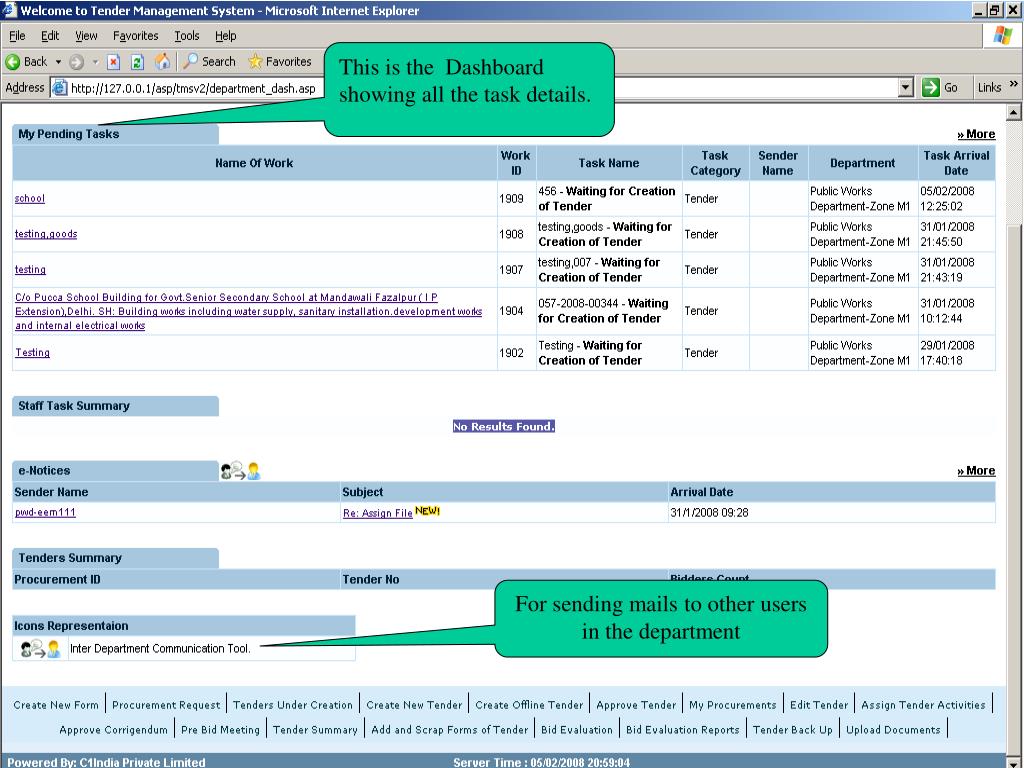Open the Help menu
Image resolution: width=1024 pixels, height=768 pixels.
tap(225, 36)
